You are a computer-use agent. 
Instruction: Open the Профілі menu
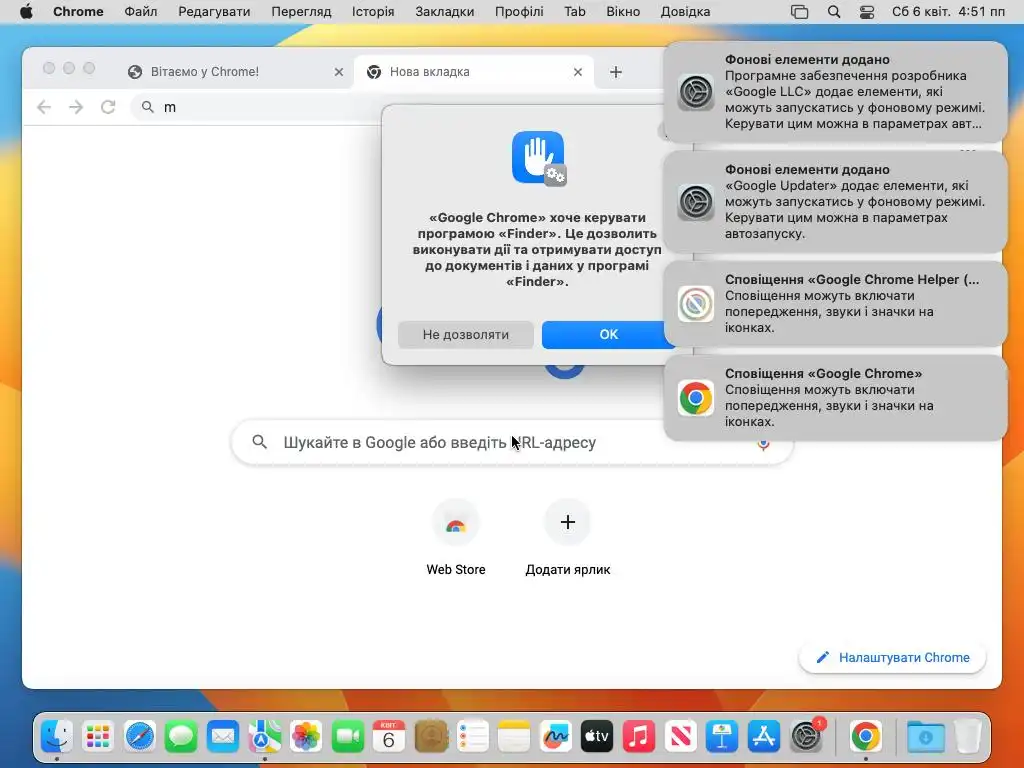tap(519, 12)
